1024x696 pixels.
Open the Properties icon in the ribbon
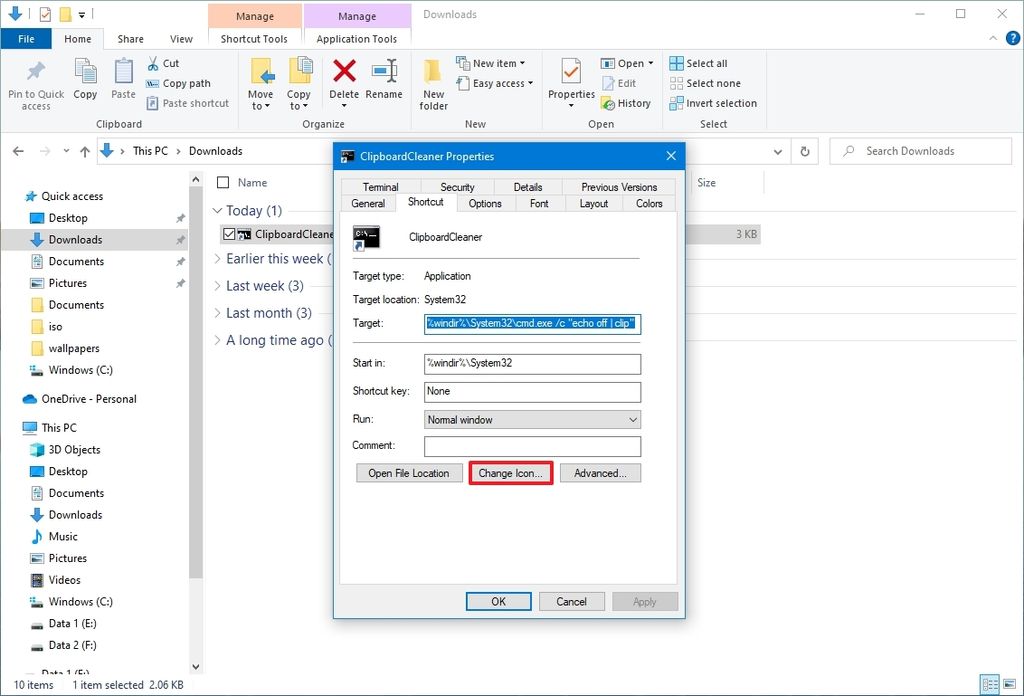click(x=570, y=84)
